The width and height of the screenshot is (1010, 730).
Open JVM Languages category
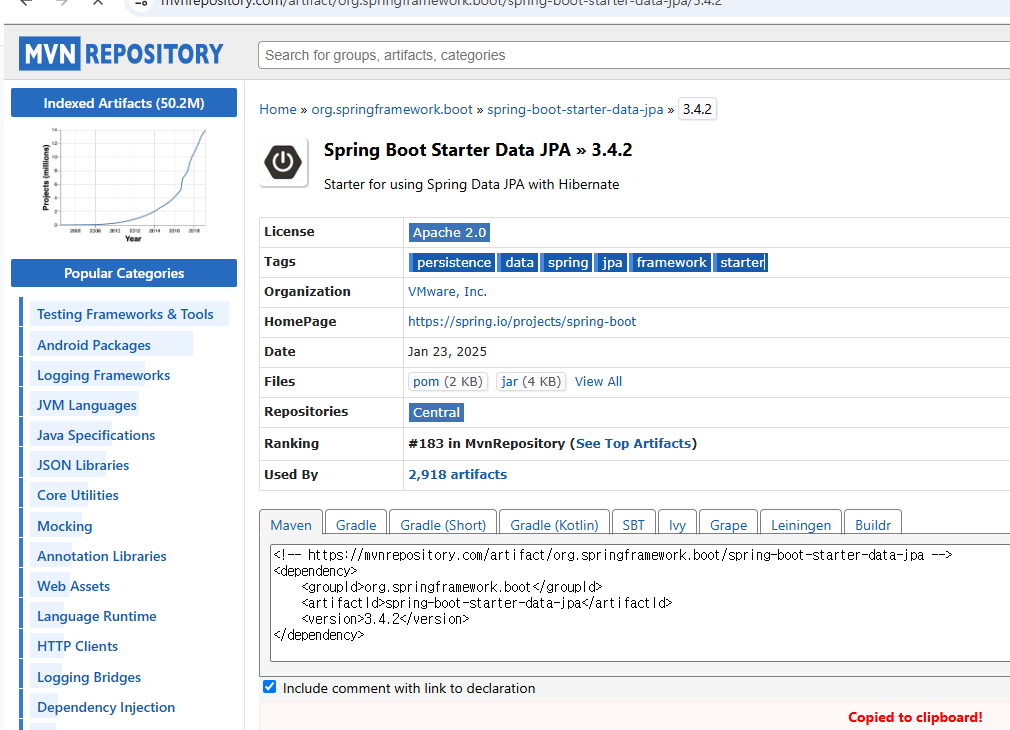pyautogui.click(x=86, y=405)
